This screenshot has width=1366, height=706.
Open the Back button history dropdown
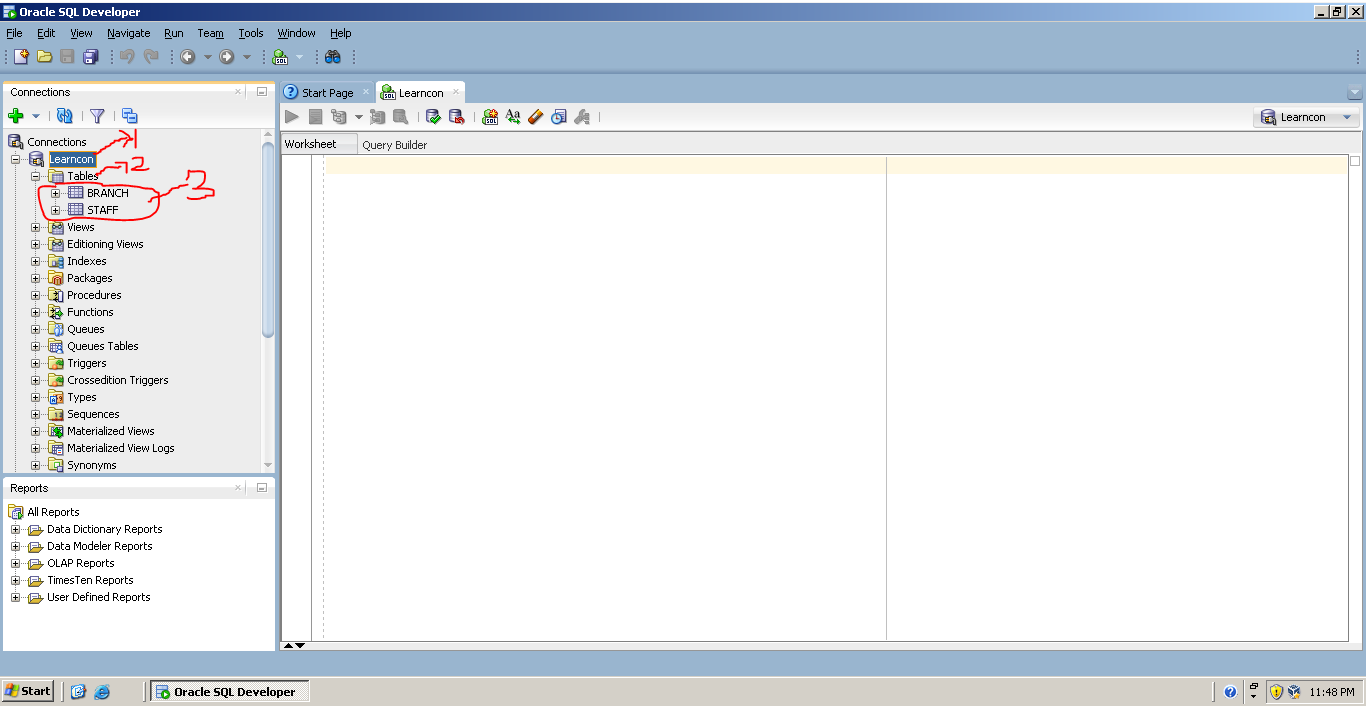[x=208, y=57]
